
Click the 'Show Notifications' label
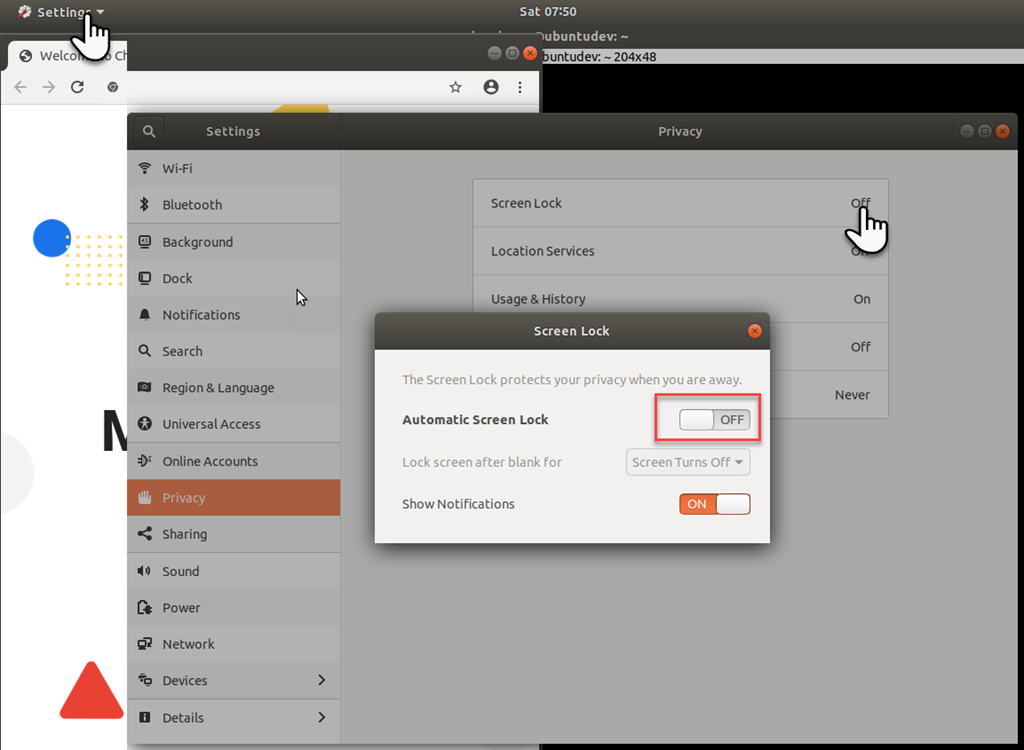[458, 504]
